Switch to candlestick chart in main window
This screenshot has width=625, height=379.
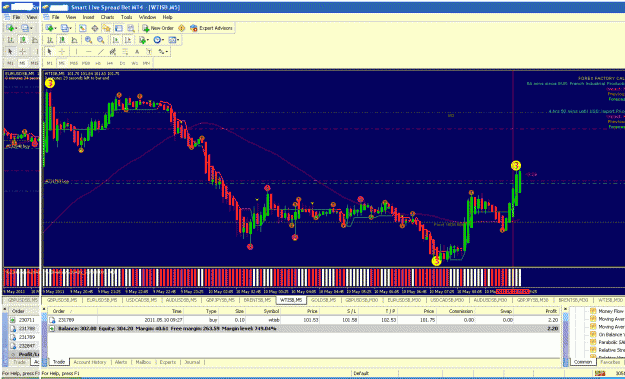point(62,40)
